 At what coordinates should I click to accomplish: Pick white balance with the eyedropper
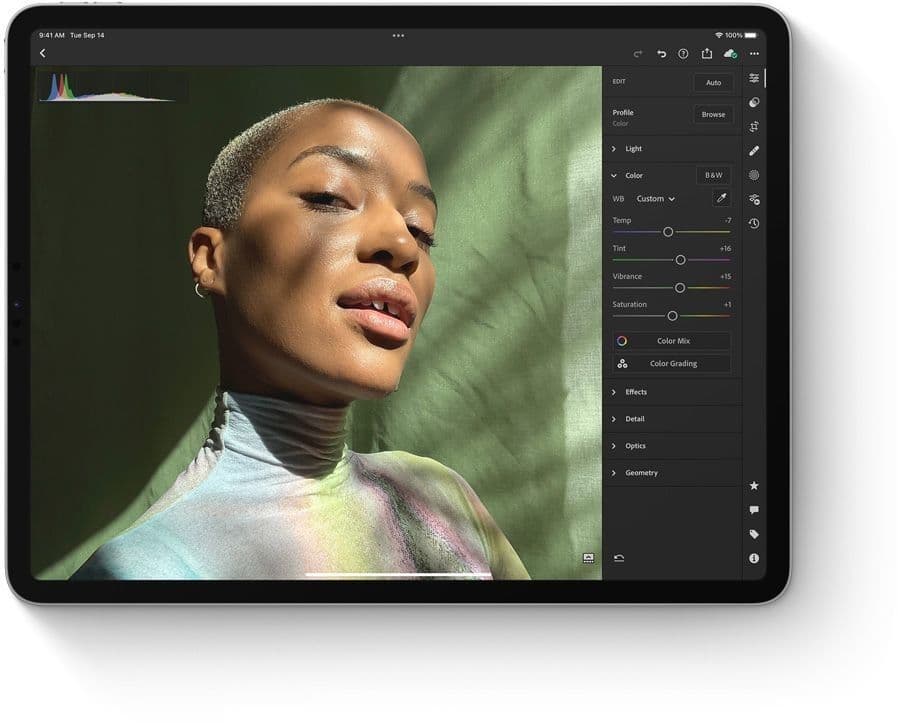pos(720,199)
